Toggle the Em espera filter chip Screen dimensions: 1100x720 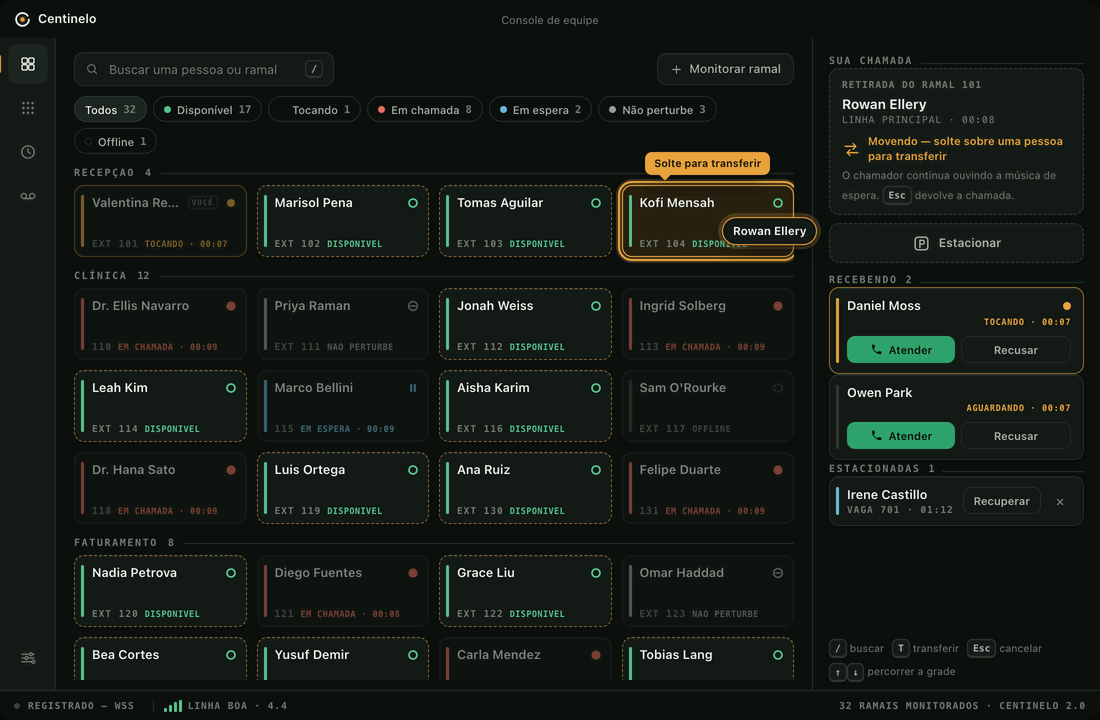pyautogui.click(x=540, y=109)
